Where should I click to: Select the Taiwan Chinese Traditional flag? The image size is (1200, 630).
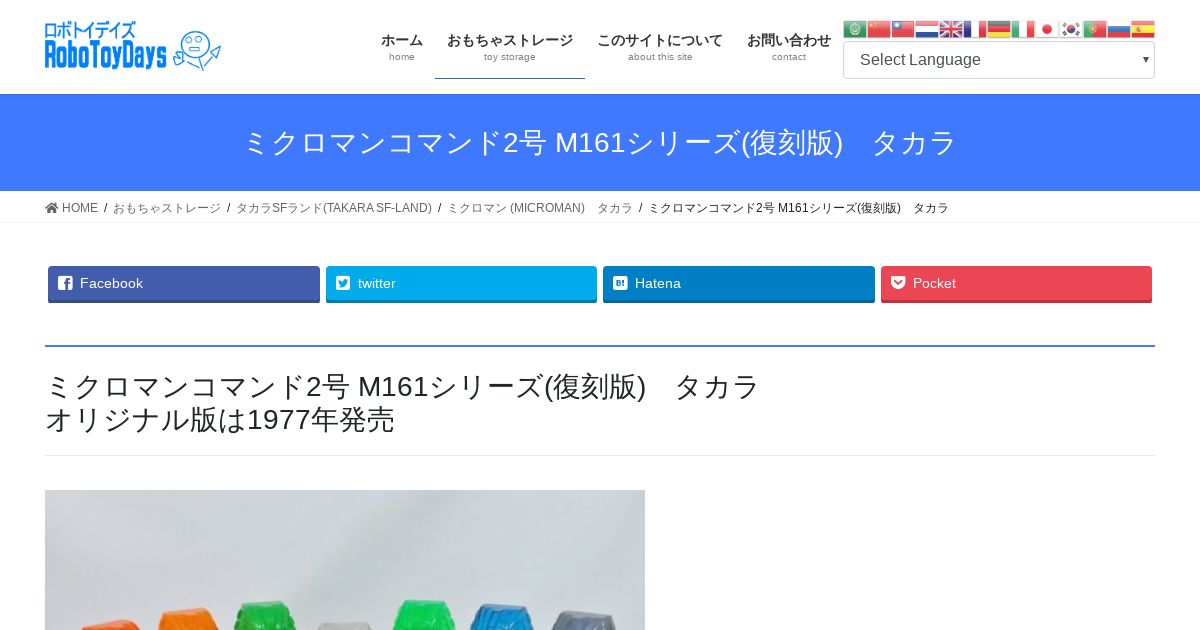point(903,29)
